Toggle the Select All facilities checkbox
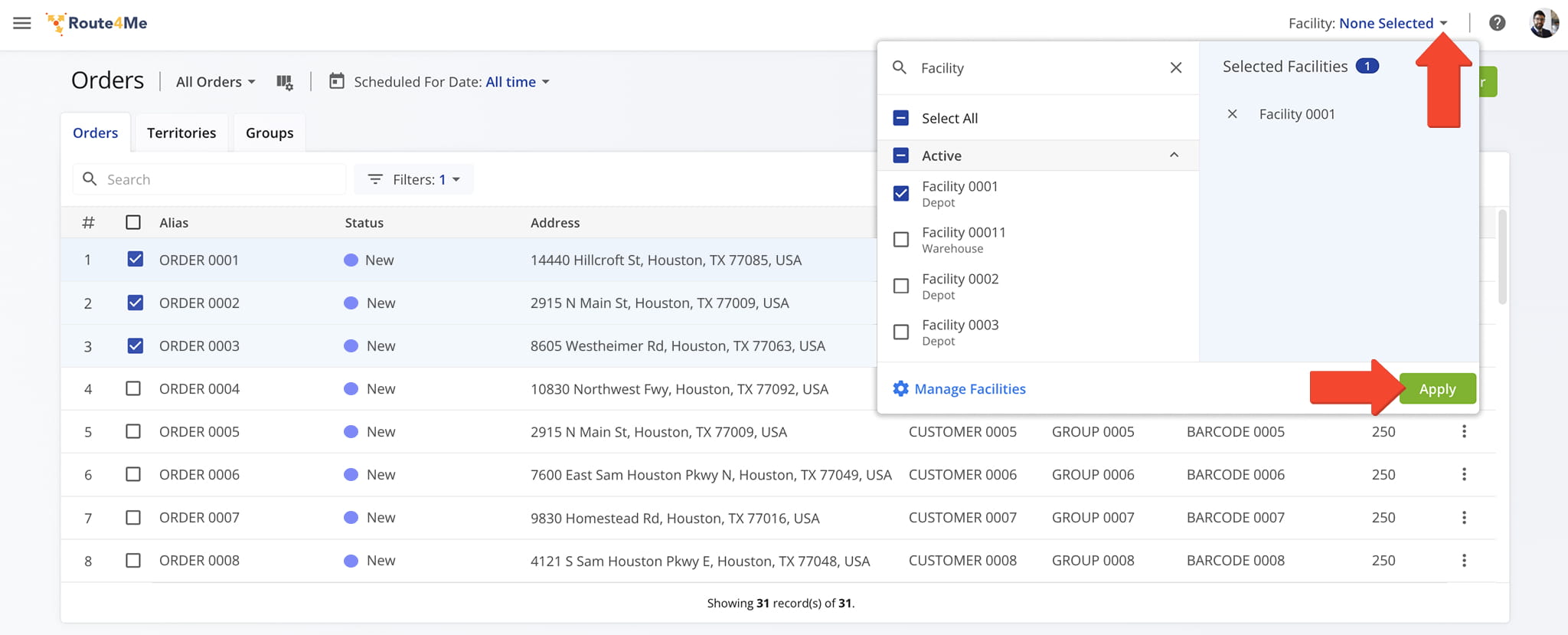This screenshot has width=1568, height=635. [x=901, y=118]
